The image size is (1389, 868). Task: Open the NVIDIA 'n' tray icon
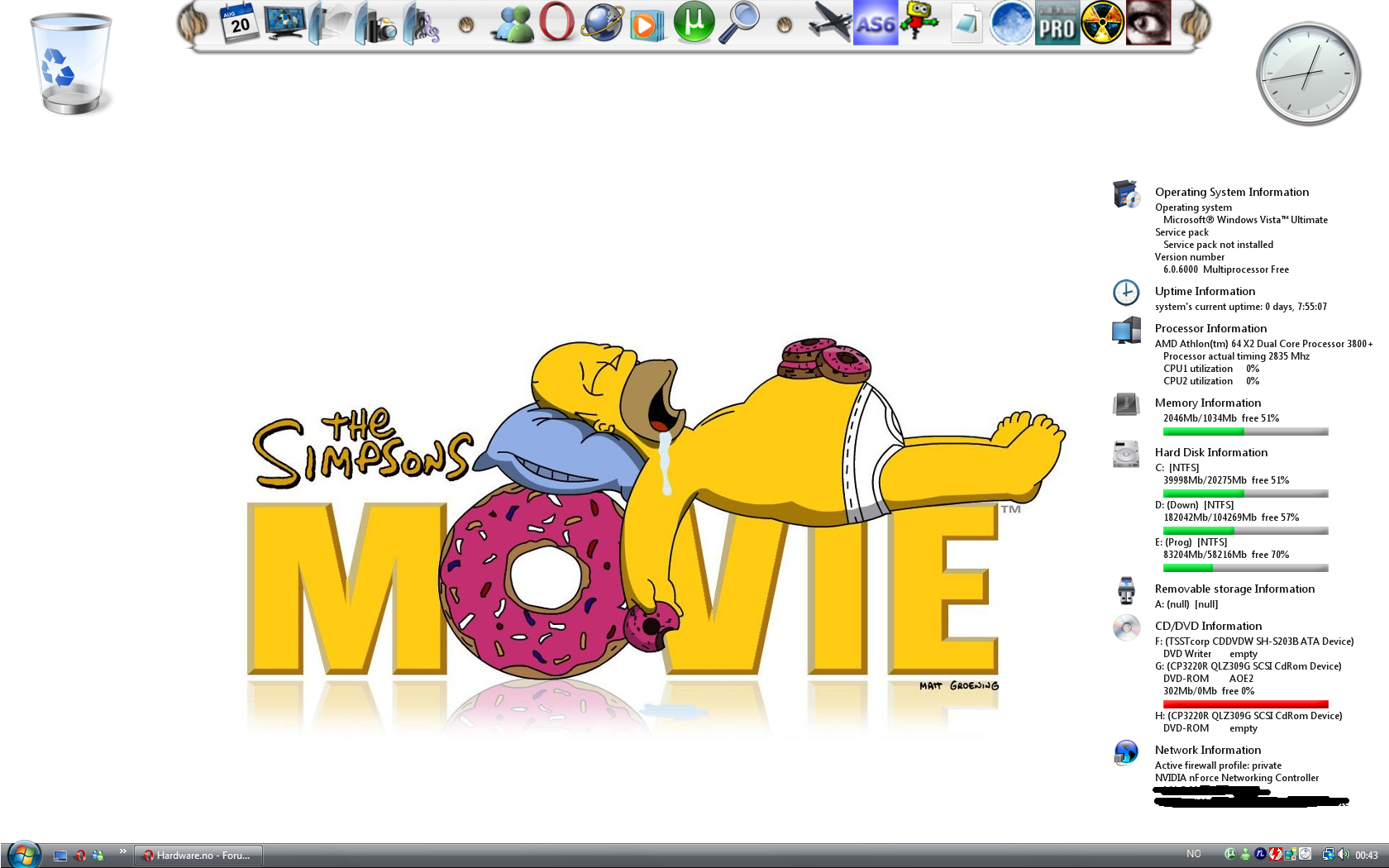tap(1260, 855)
